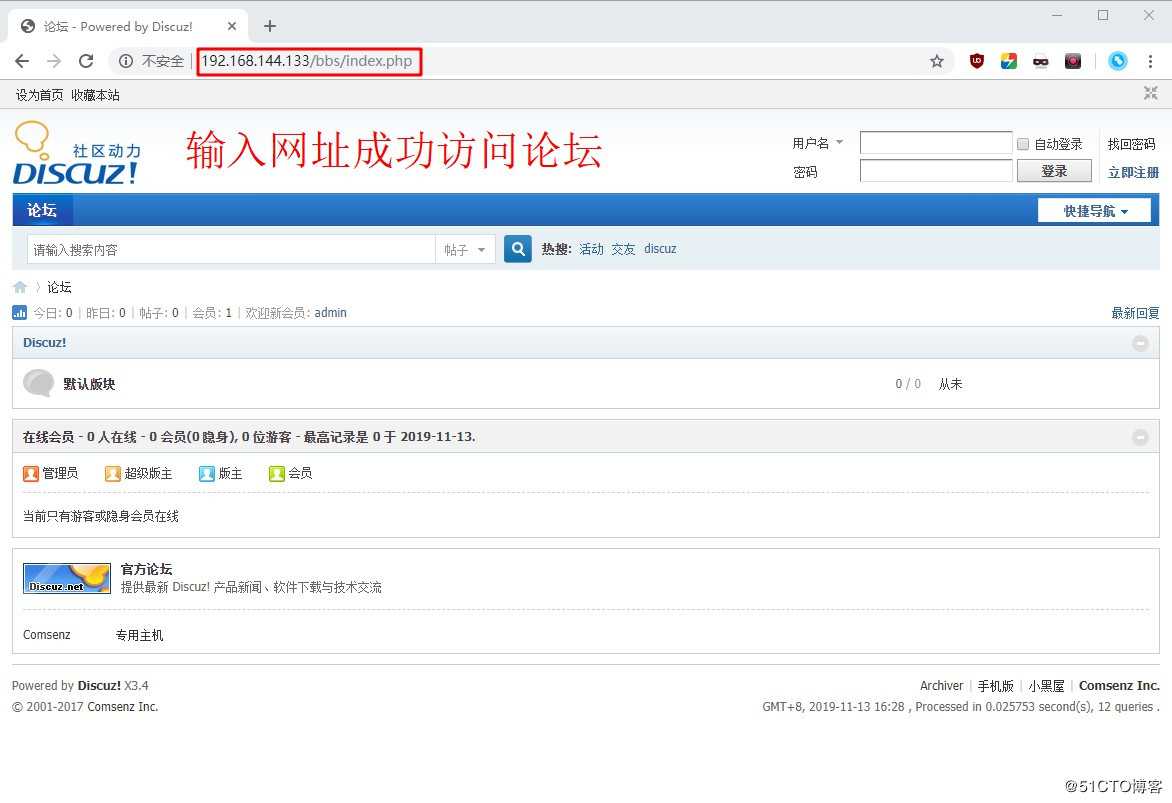Collapse the Discuz! category section
The height and width of the screenshot is (803, 1172).
click(x=1140, y=342)
